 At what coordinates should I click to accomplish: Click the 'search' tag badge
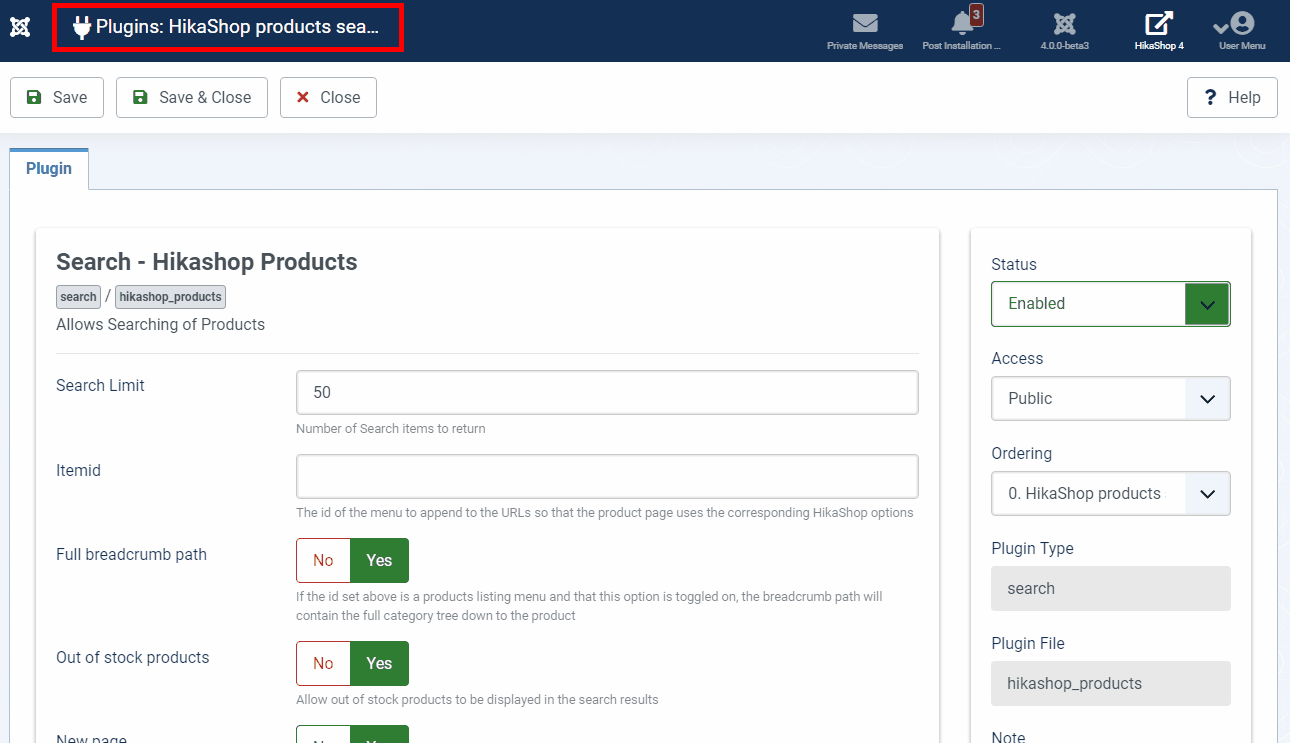pos(78,297)
